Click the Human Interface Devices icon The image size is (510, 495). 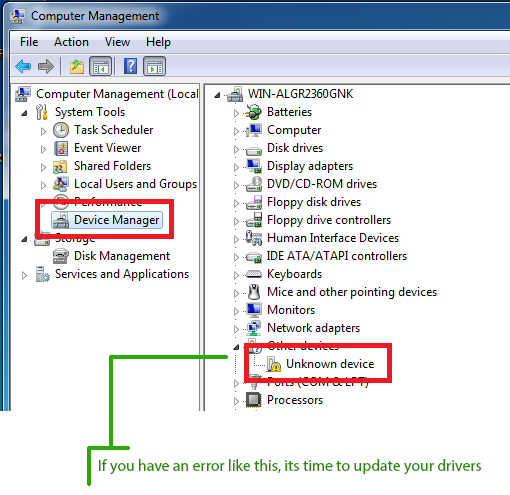tap(254, 238)
